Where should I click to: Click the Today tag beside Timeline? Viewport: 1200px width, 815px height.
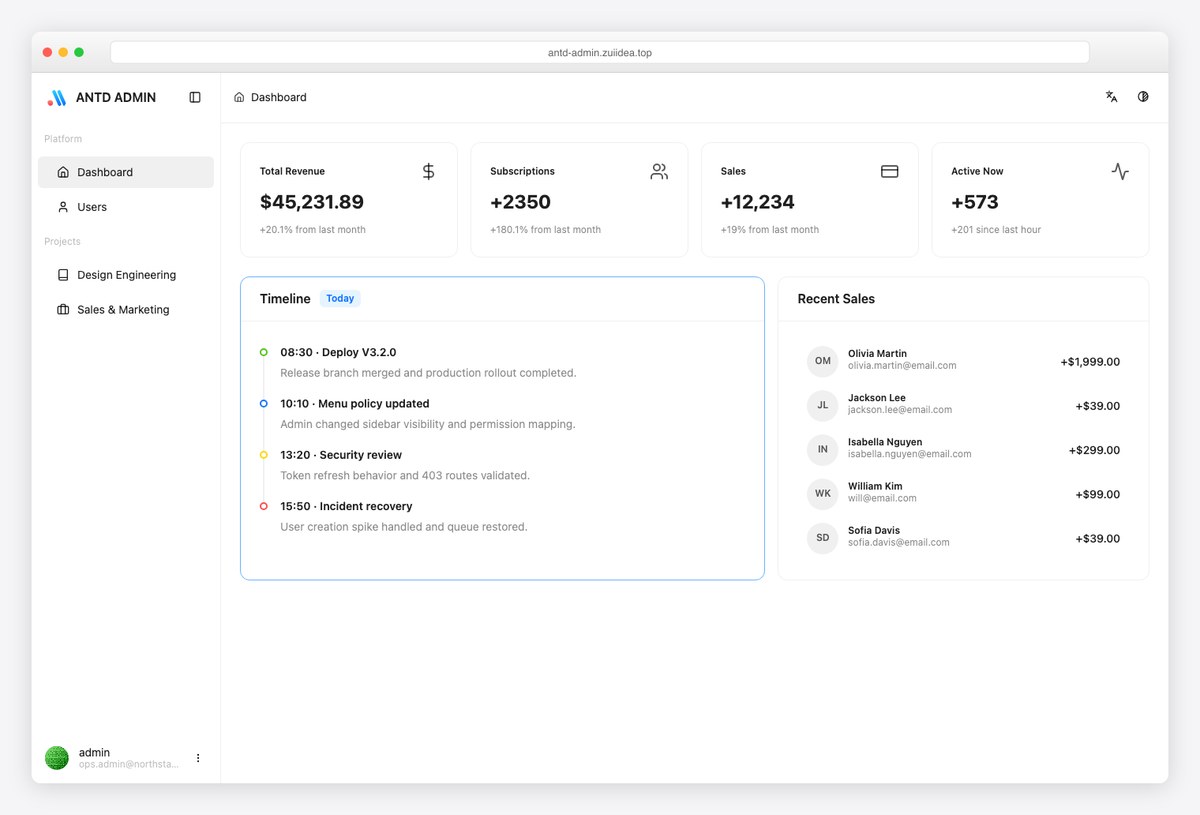click(x=340, y=299)
